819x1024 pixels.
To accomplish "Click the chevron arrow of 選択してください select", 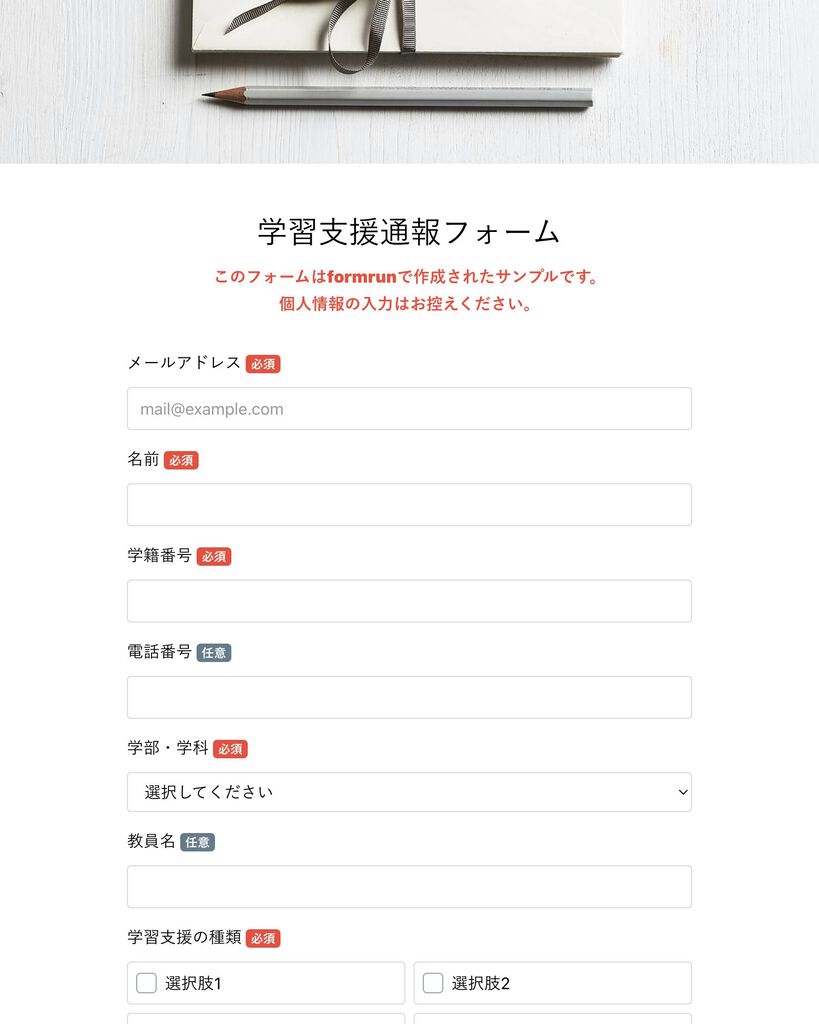I will point(682,792).
